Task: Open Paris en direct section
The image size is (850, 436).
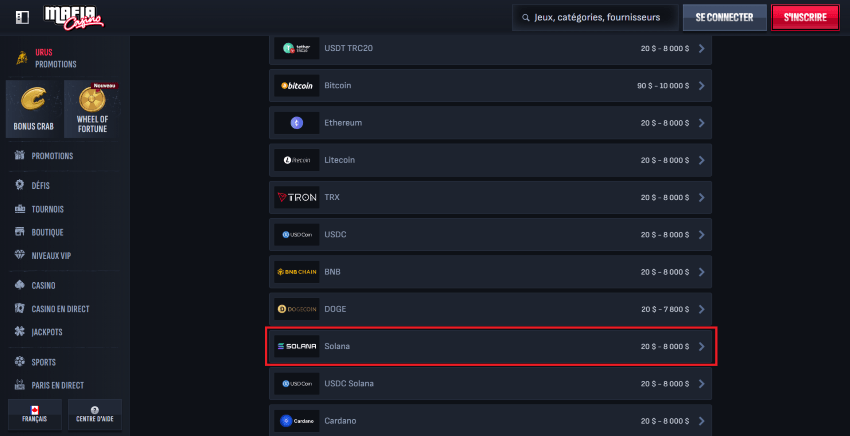Action: tap(57, 386)
